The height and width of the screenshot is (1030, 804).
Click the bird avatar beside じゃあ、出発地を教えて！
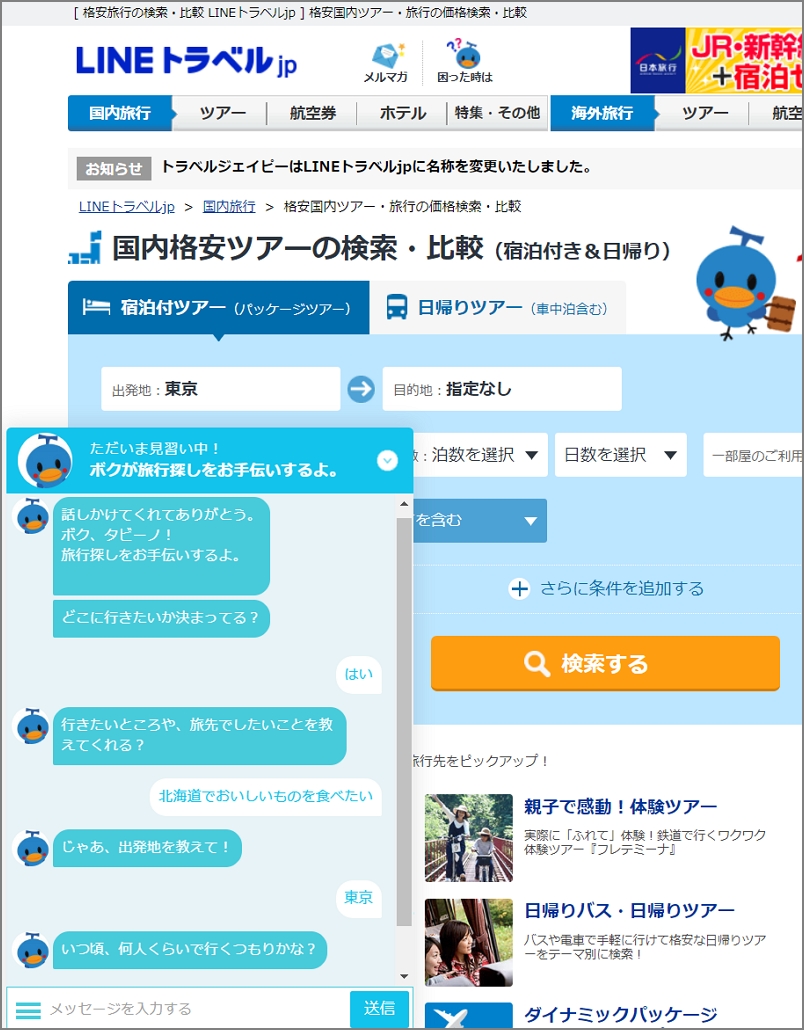tap(32, 848)
